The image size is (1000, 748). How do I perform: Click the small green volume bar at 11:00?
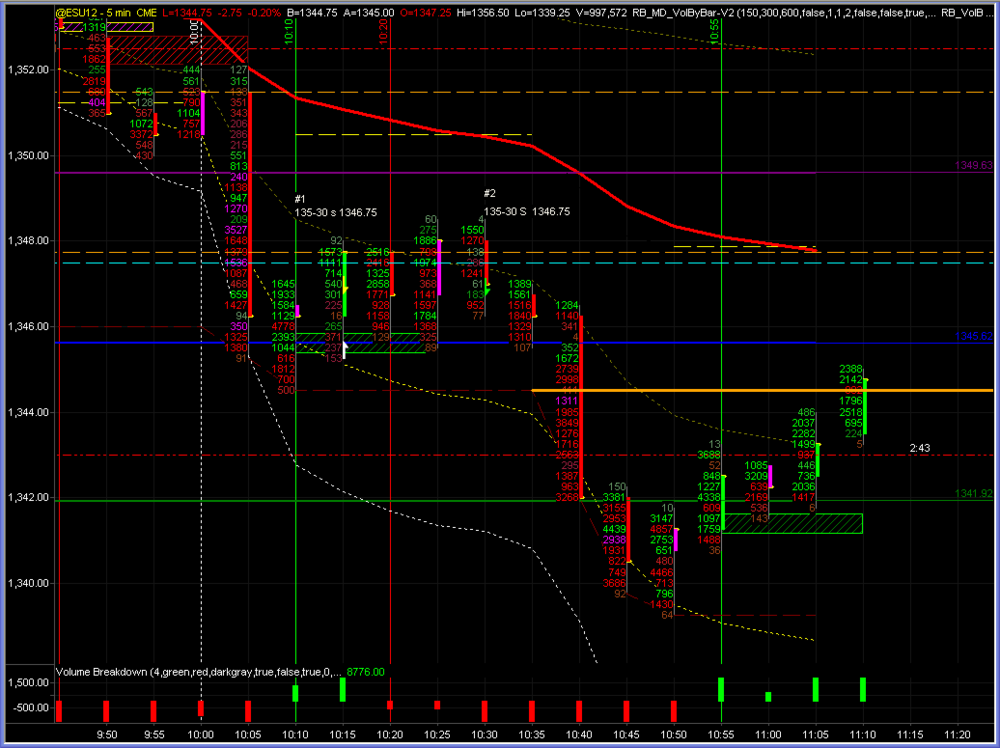768,696
